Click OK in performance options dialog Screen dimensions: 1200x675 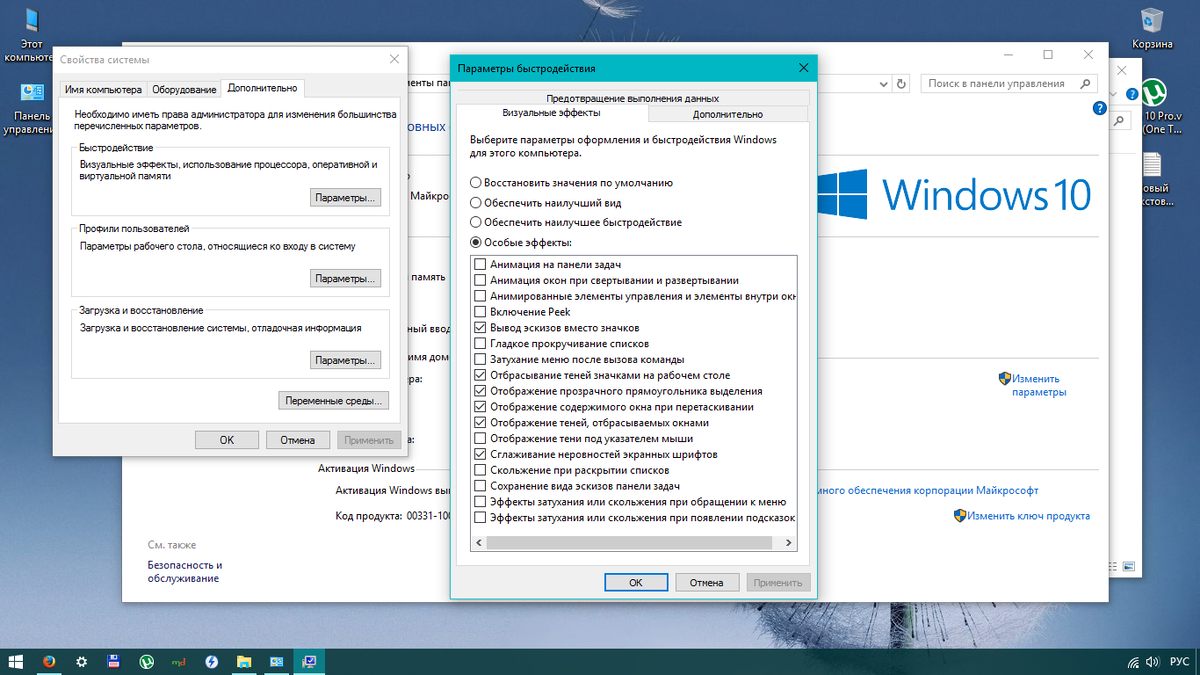pos(635,582)
